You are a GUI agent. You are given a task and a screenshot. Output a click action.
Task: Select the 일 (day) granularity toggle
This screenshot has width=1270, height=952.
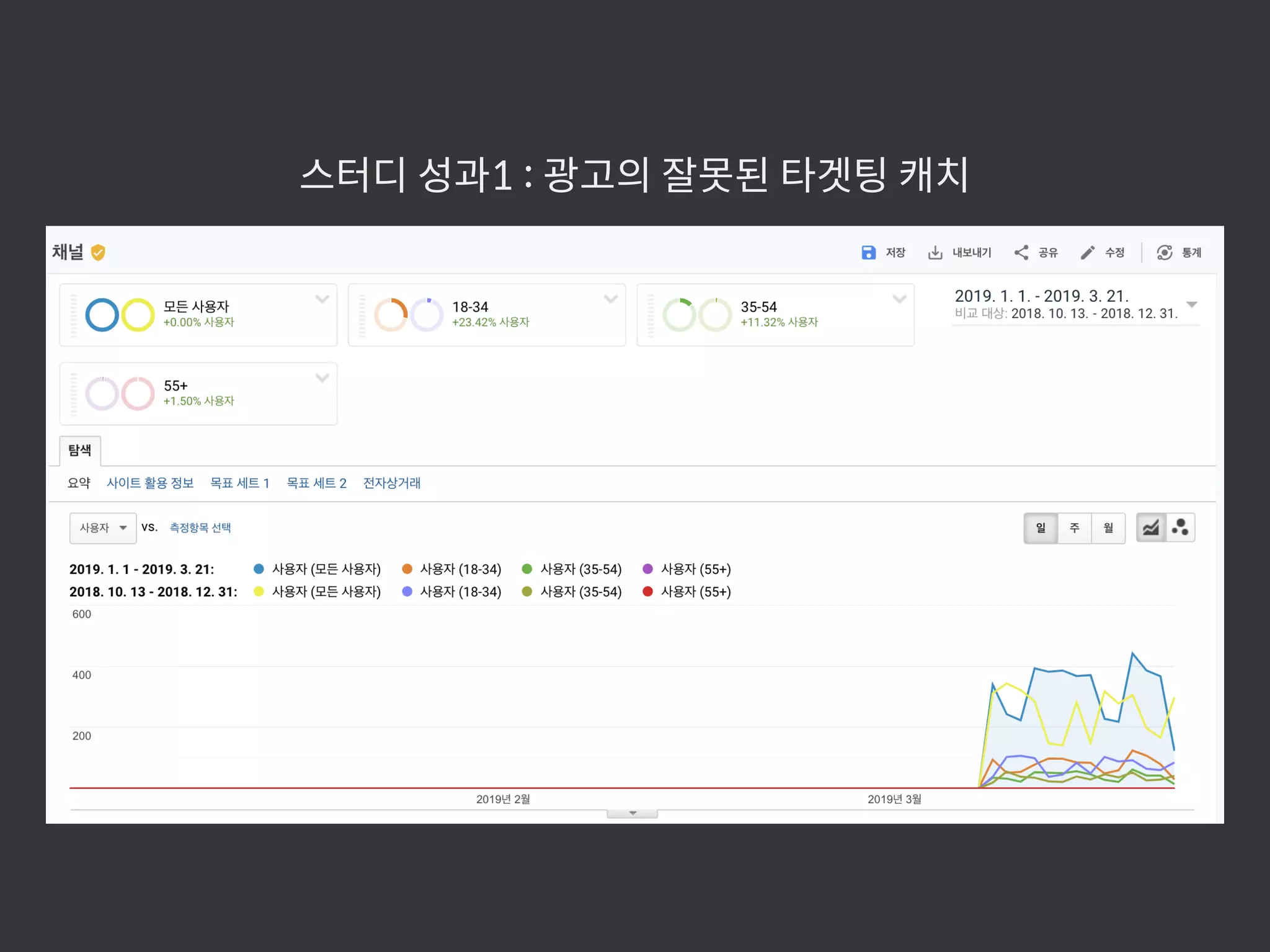[x=1041, y=528]
